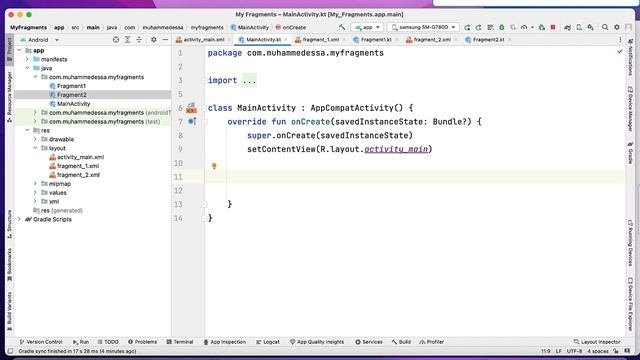Image resolution: width=640 pixels, height=360 pixels.
Task: Open the Version Control tool window
Action: [41, 342]
